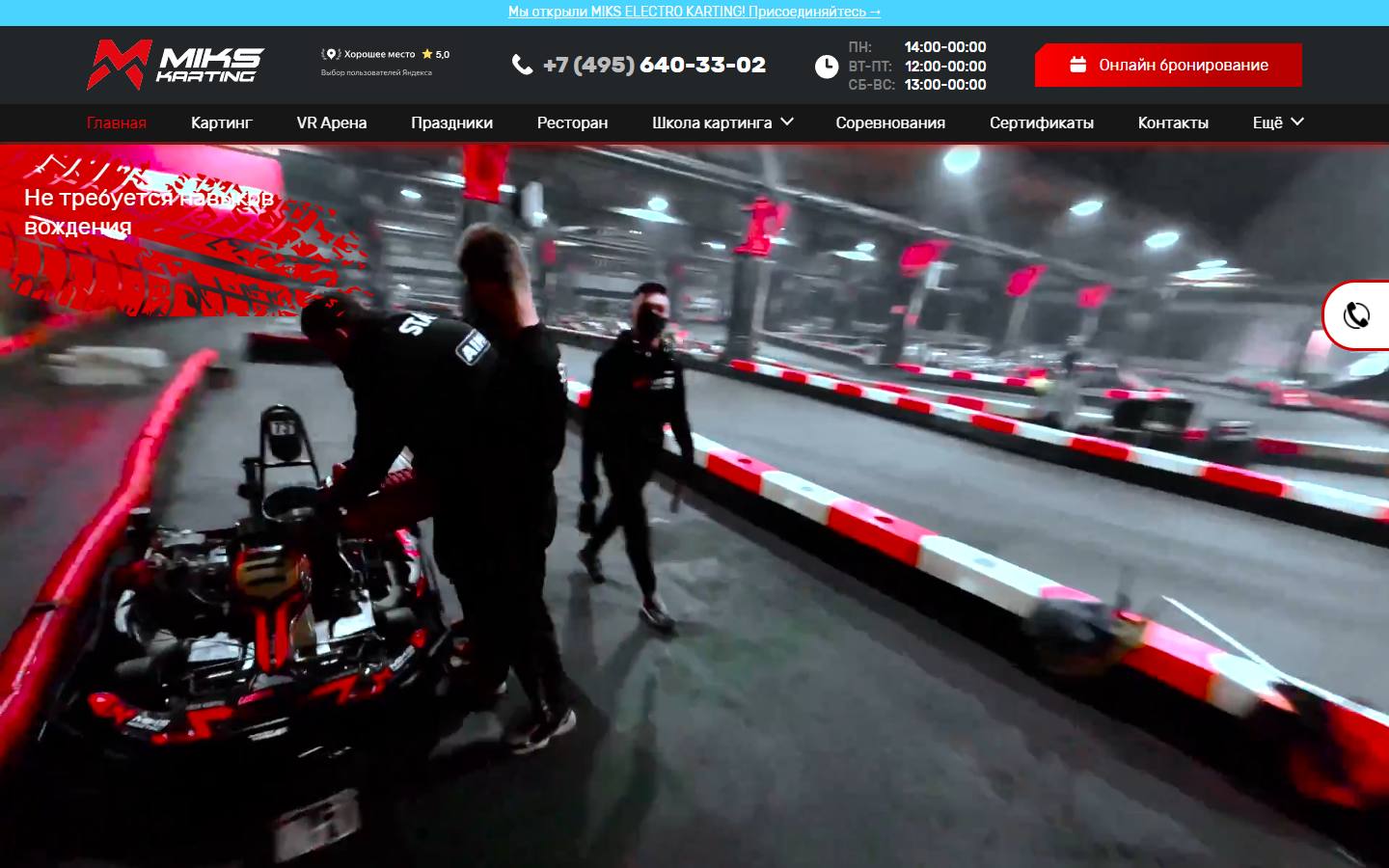
Task: Click the Не требуется навыков вождения headline
Action: 149,212
